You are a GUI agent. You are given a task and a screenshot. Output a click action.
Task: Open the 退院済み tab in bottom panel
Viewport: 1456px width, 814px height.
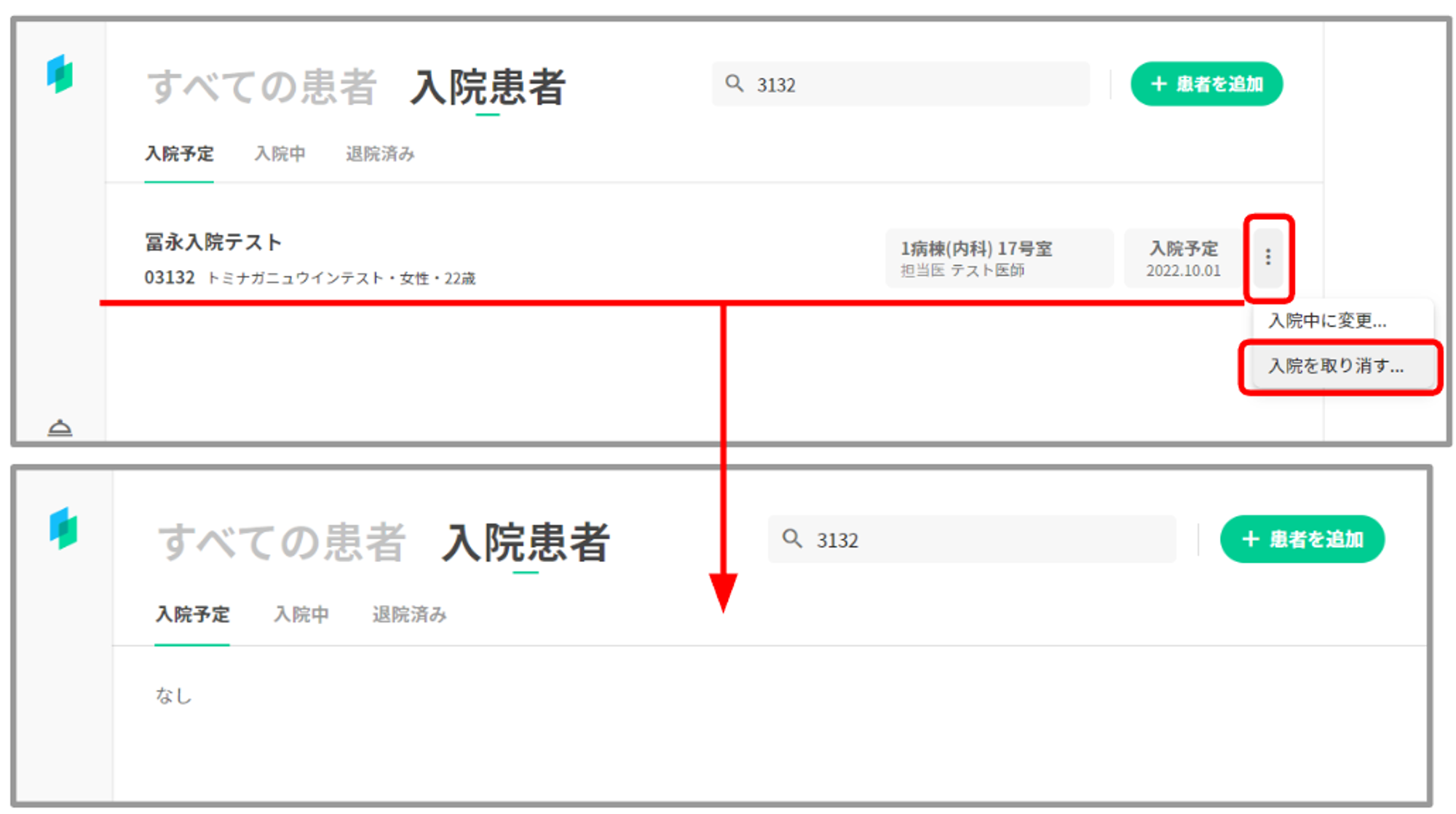click(409, 615)
